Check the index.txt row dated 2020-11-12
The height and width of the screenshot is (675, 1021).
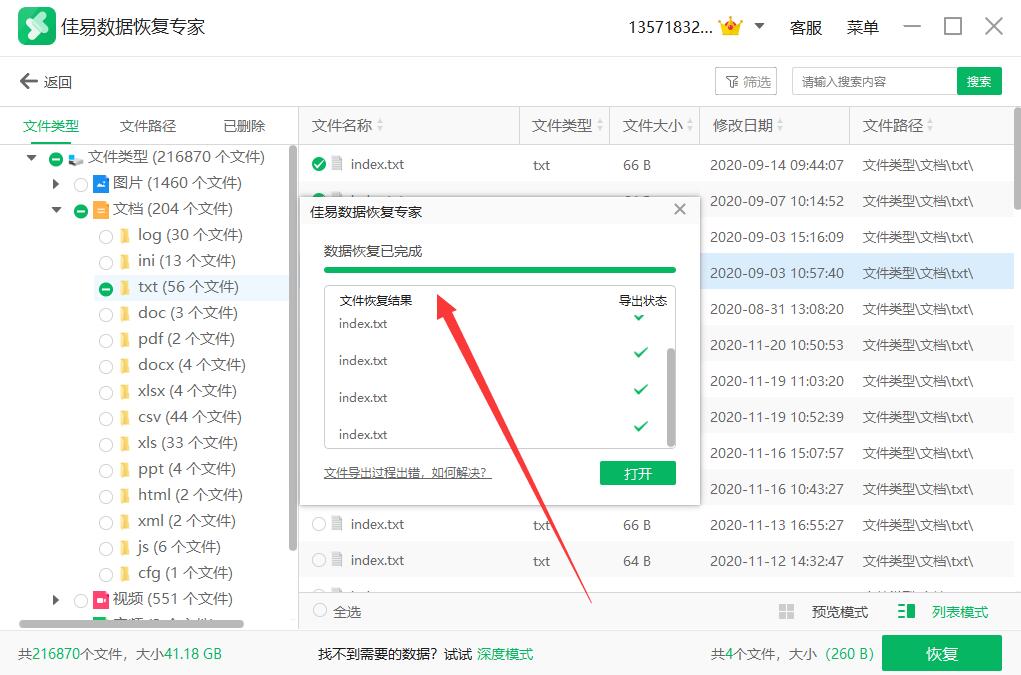[x=318, y=560]
